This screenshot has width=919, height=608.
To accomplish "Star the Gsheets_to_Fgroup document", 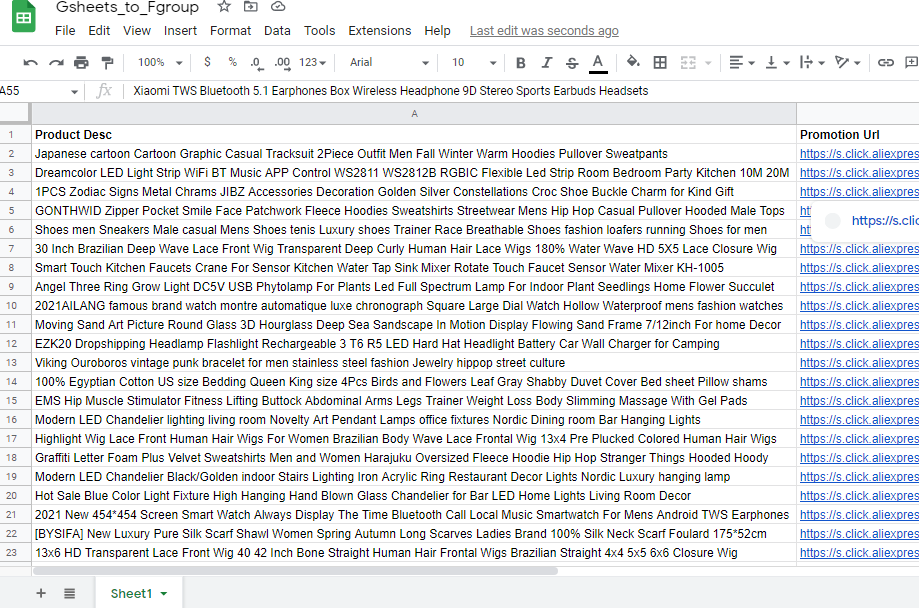I will click(x=224, y=7).
